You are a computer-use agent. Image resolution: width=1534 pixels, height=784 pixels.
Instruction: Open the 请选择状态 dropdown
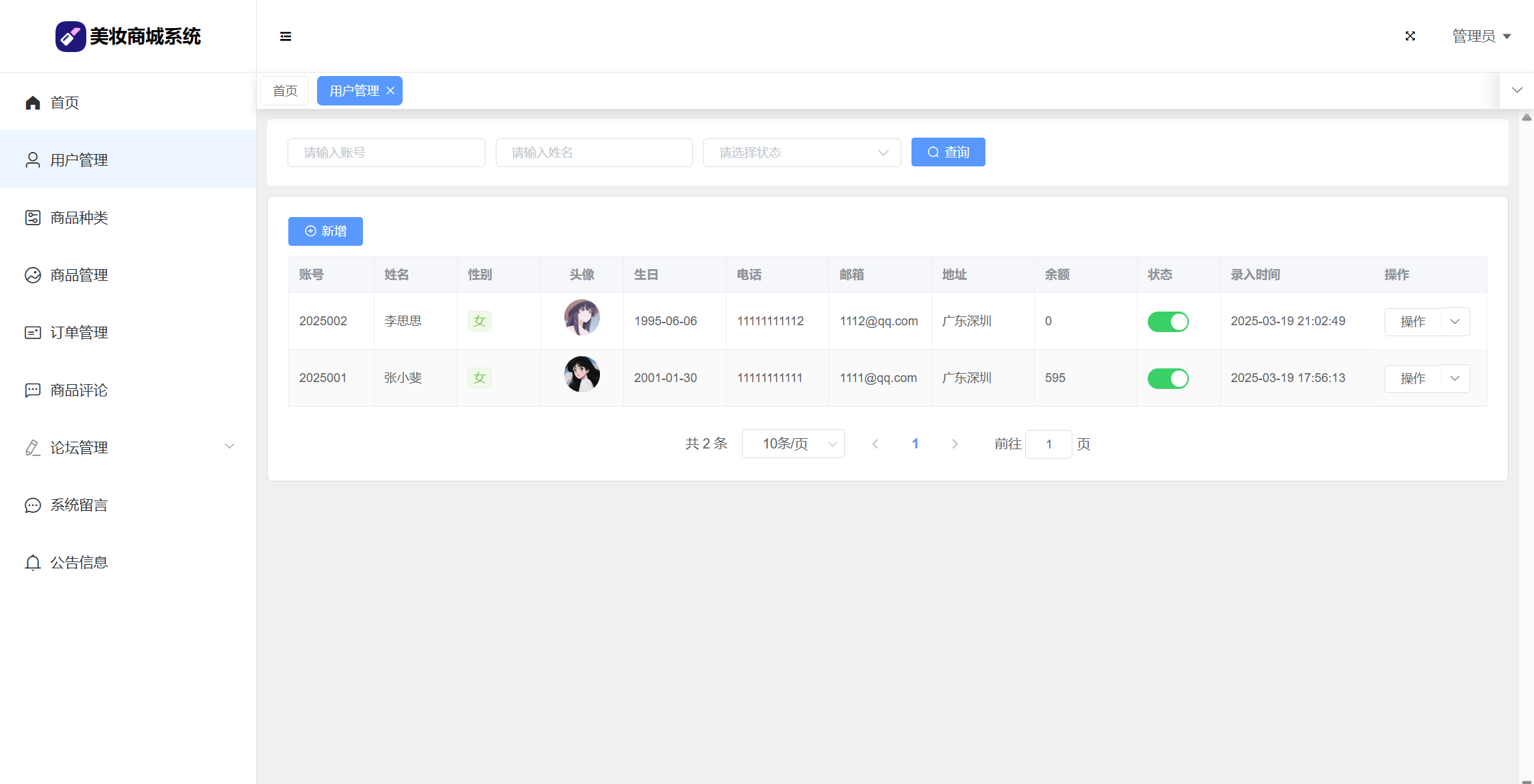(x=801, y=153)
